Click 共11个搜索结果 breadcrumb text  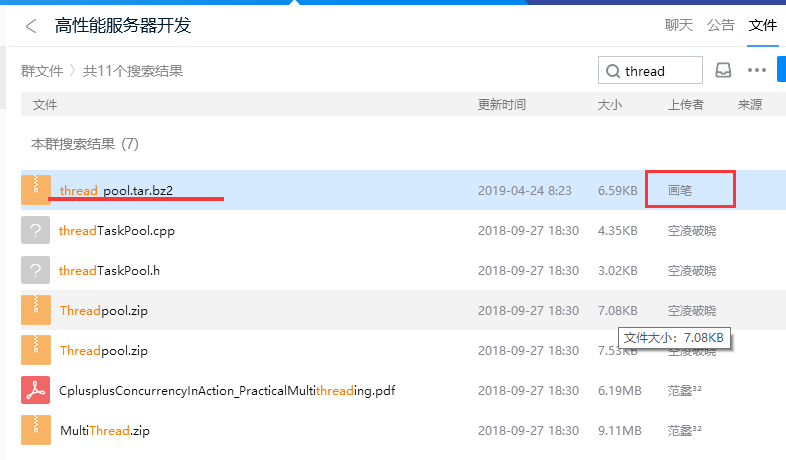point(133,71)
